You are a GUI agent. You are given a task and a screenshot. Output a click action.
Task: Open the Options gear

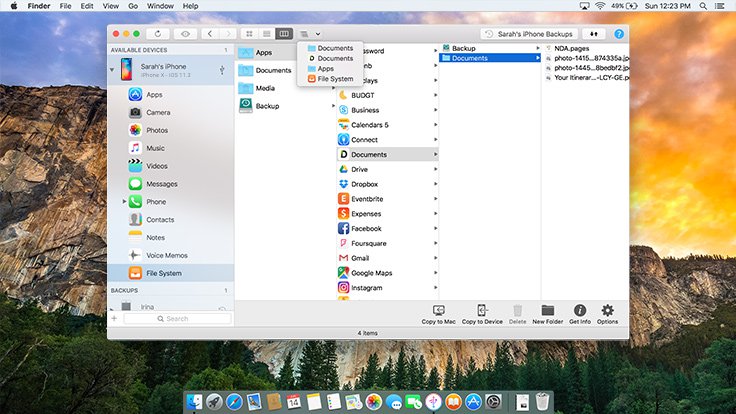click(607, 314)
